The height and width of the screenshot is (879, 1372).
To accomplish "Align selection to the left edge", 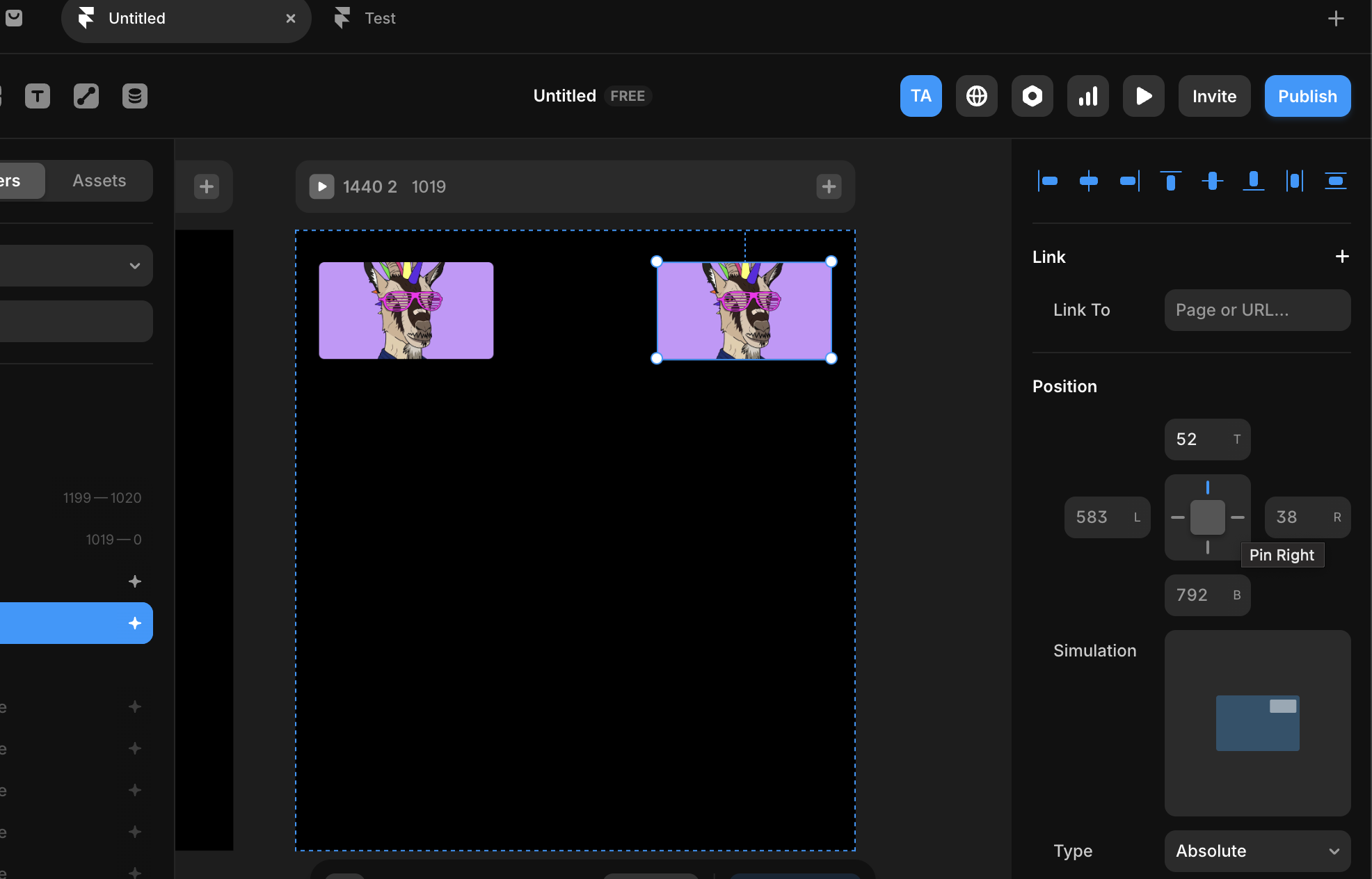I will pyautogui.click(x=1048, y=181).
